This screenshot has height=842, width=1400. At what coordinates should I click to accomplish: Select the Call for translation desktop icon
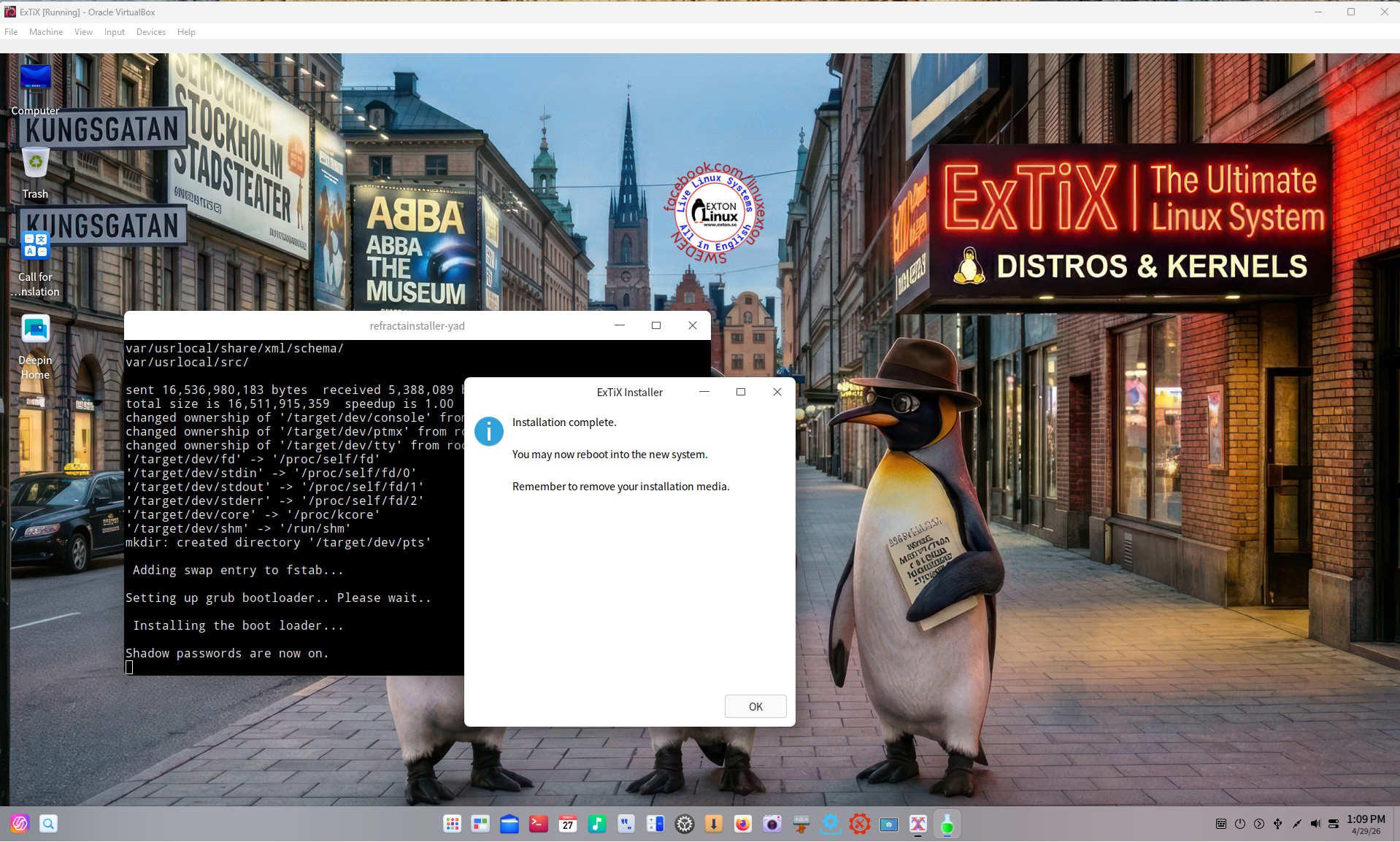35,263
